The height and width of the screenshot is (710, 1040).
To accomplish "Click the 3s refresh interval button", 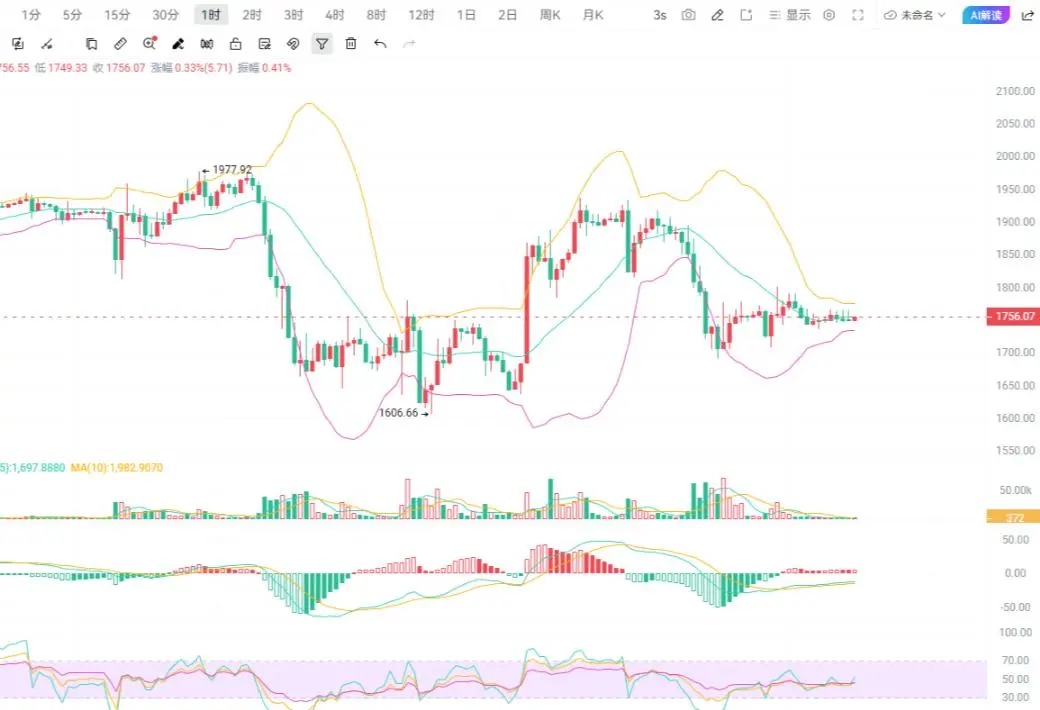I will pyautogui.click(x=659, y=15).
